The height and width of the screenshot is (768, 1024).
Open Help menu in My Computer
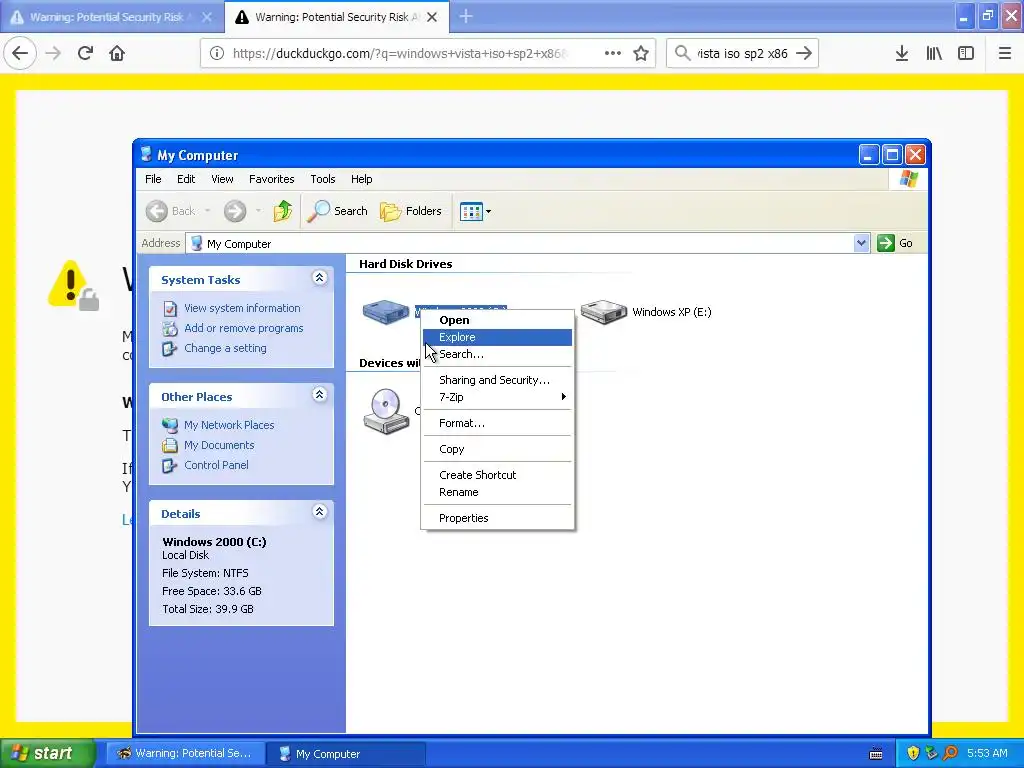pos(361,179)
